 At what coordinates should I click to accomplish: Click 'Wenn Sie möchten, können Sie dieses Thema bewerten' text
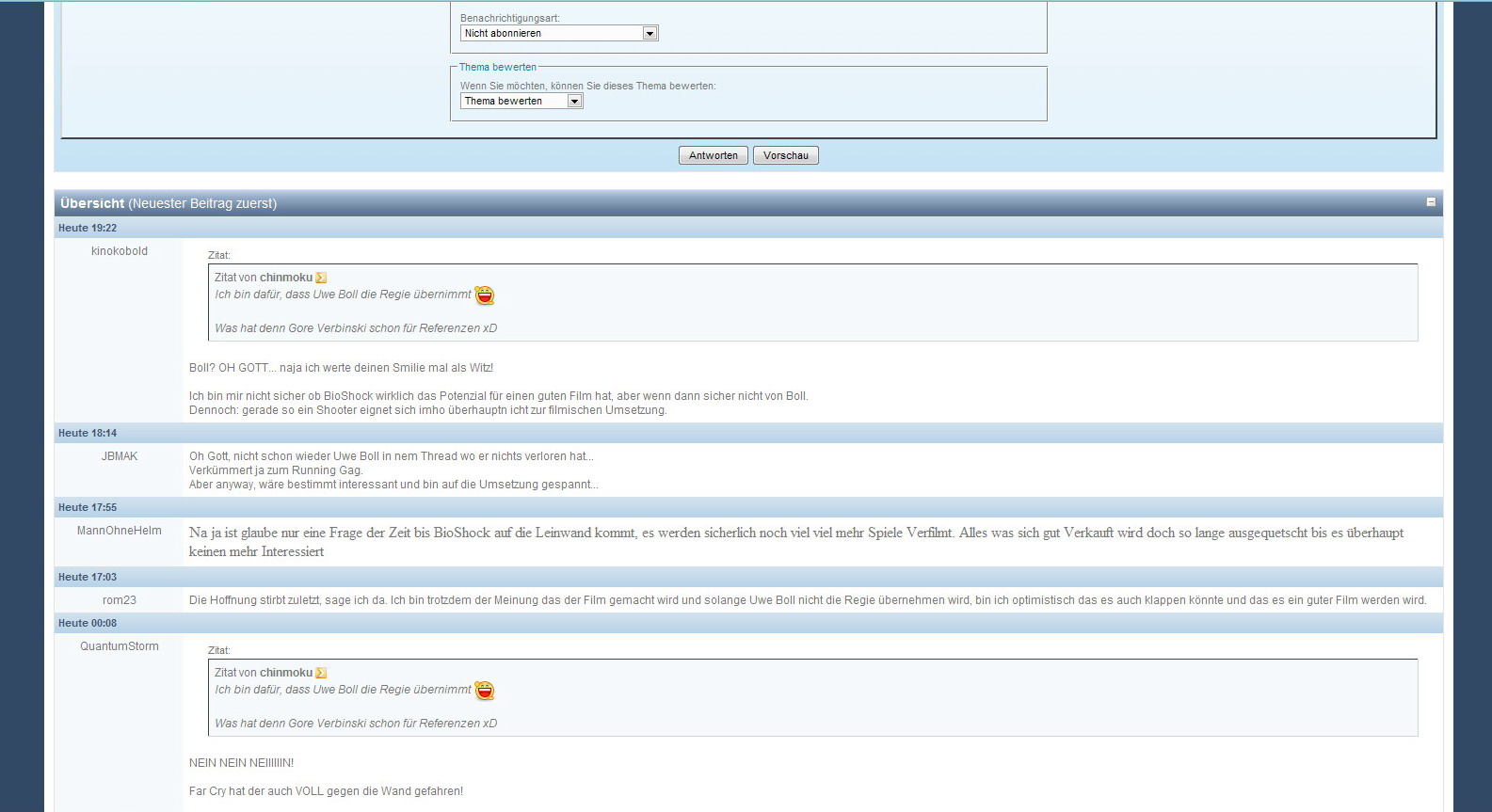click(x=588, y=86)
